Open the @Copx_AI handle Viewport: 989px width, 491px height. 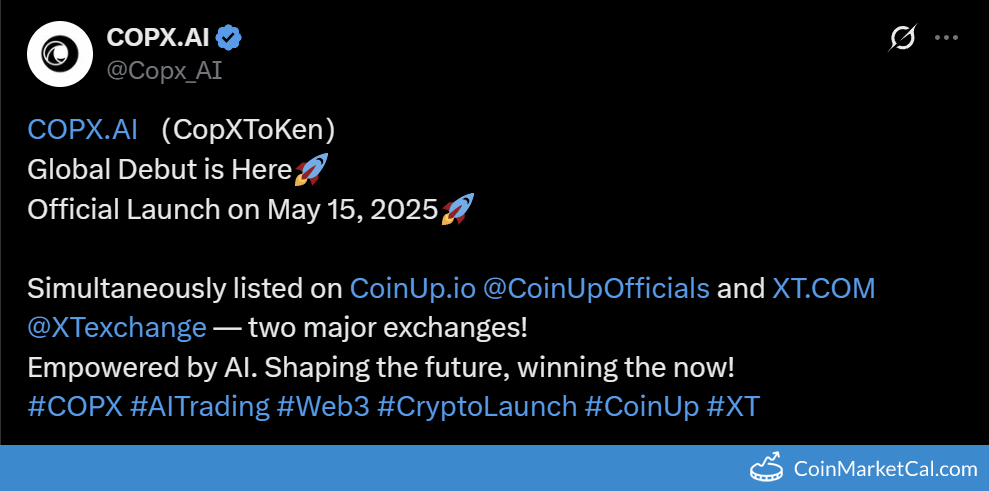(x=164, y=71)
